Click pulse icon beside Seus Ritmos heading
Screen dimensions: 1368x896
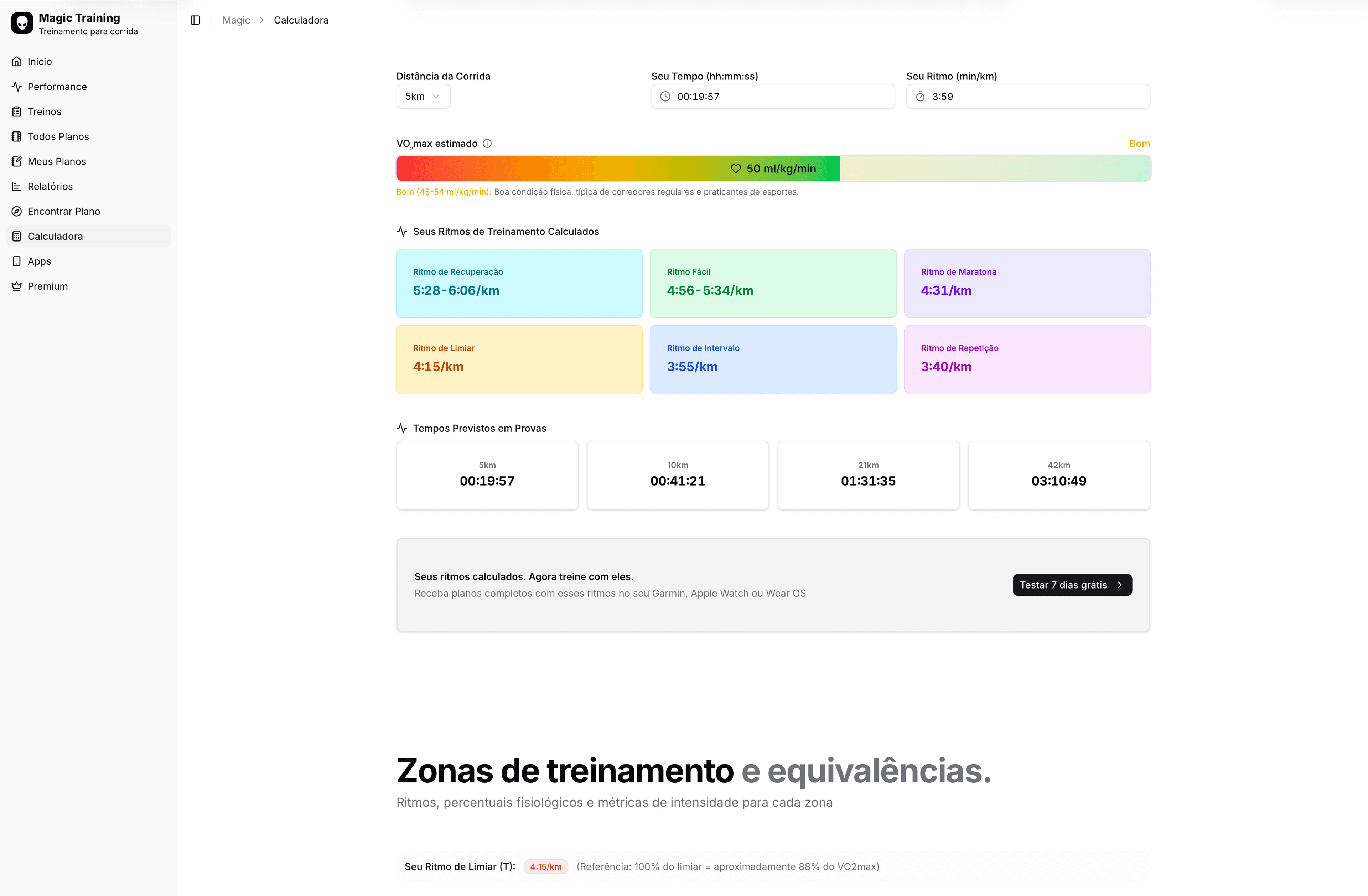(x=402, y=232)
